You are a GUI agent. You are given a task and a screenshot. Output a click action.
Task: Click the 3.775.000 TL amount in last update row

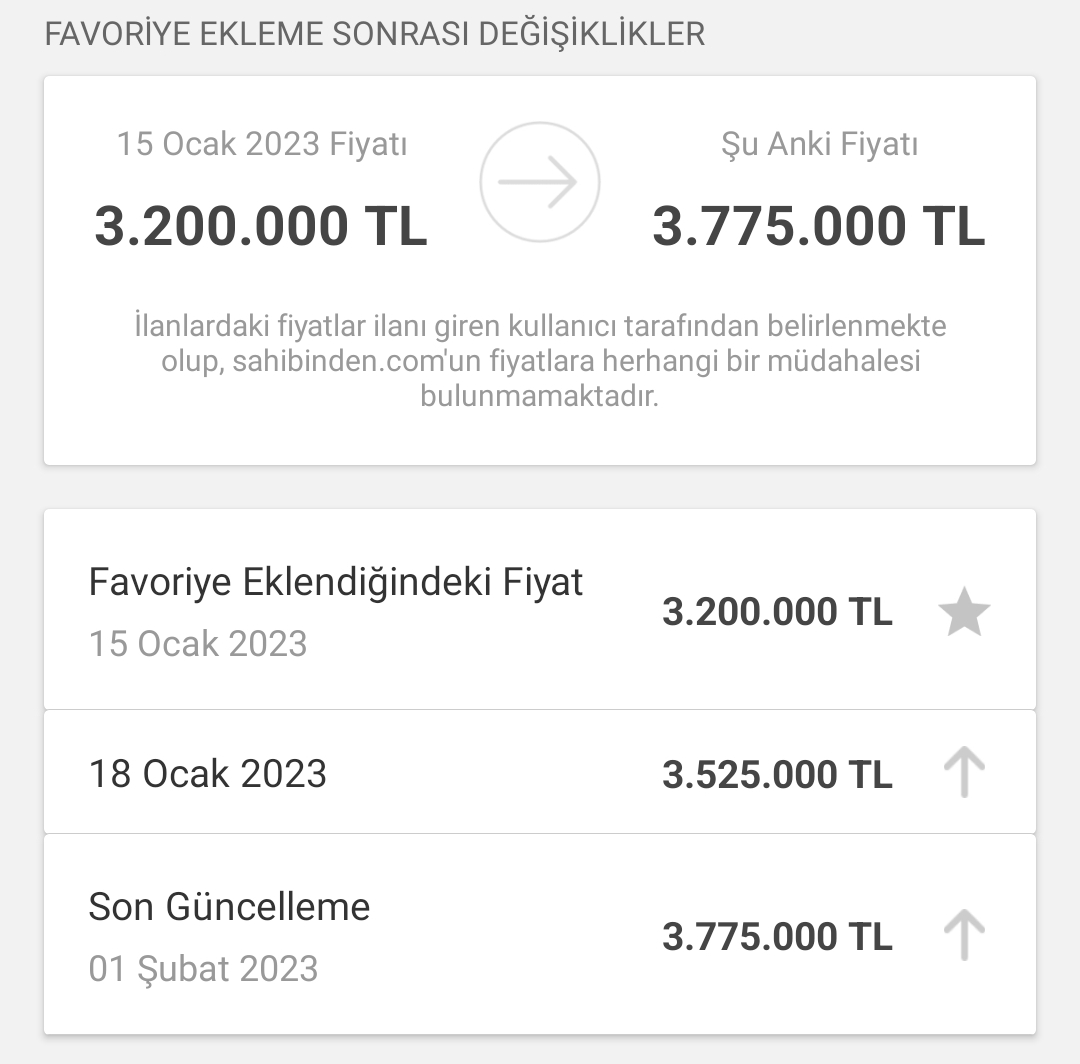[x=777, y=937]
